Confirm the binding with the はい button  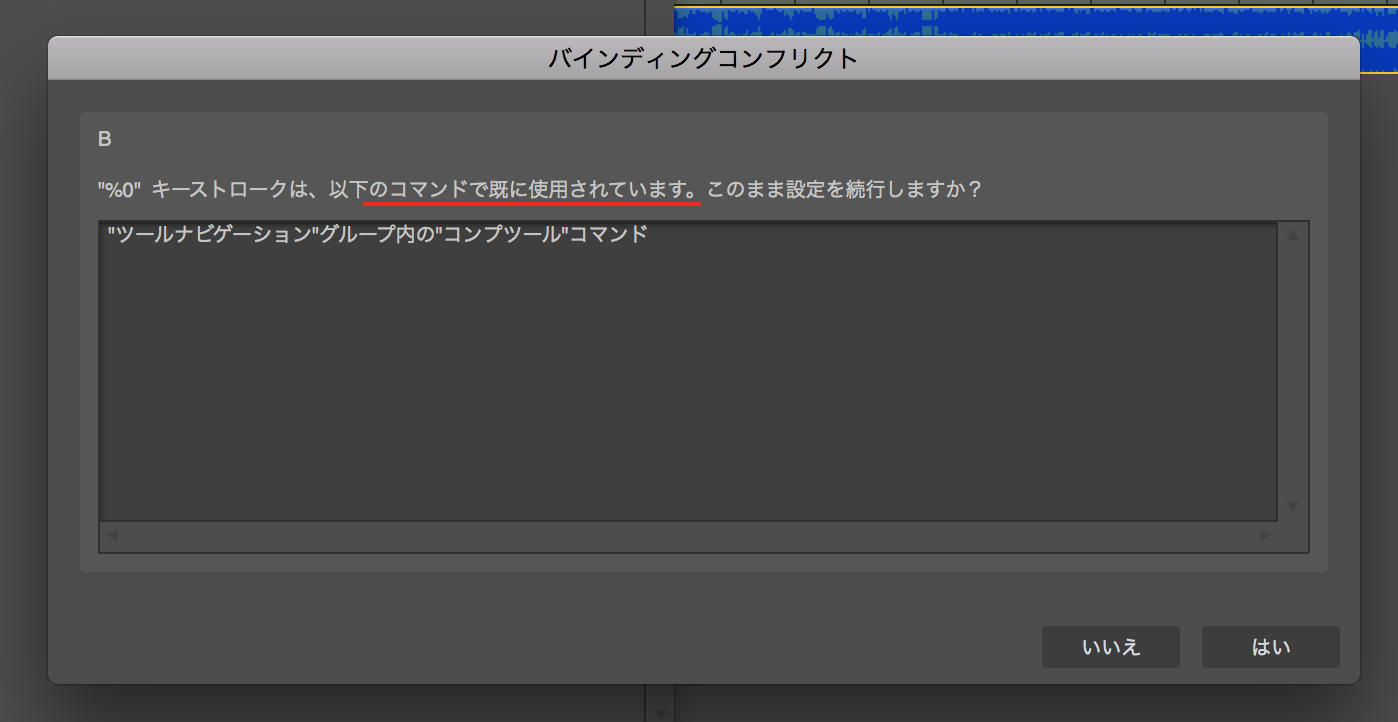pyautogui.click(x=1270, y=647)
